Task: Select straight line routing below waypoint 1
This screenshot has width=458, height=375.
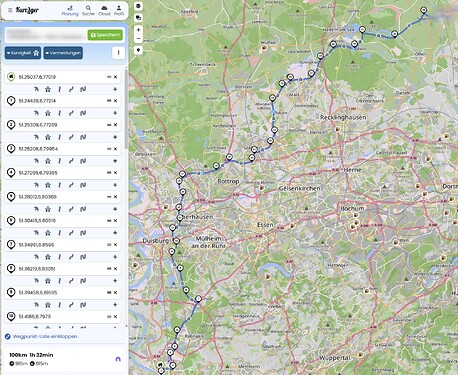Action: coord(59,113)
